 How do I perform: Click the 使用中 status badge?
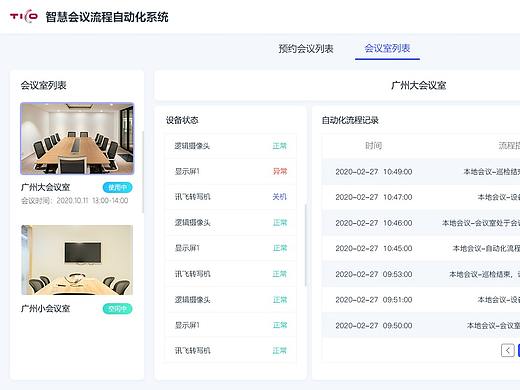pyautogui.click(x=117, y=188)
